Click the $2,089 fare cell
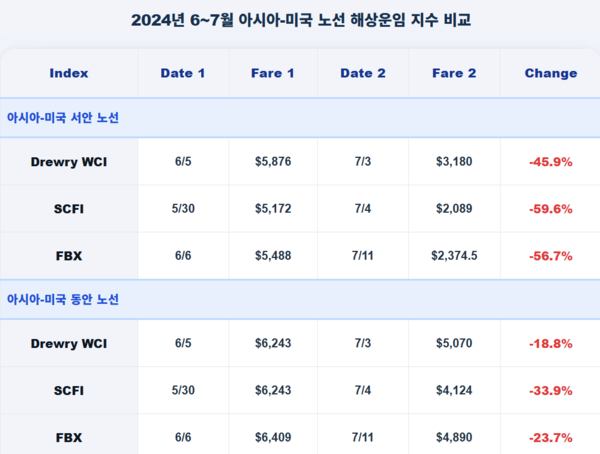The width and height of the screenshot is (600, 454). 454,209
